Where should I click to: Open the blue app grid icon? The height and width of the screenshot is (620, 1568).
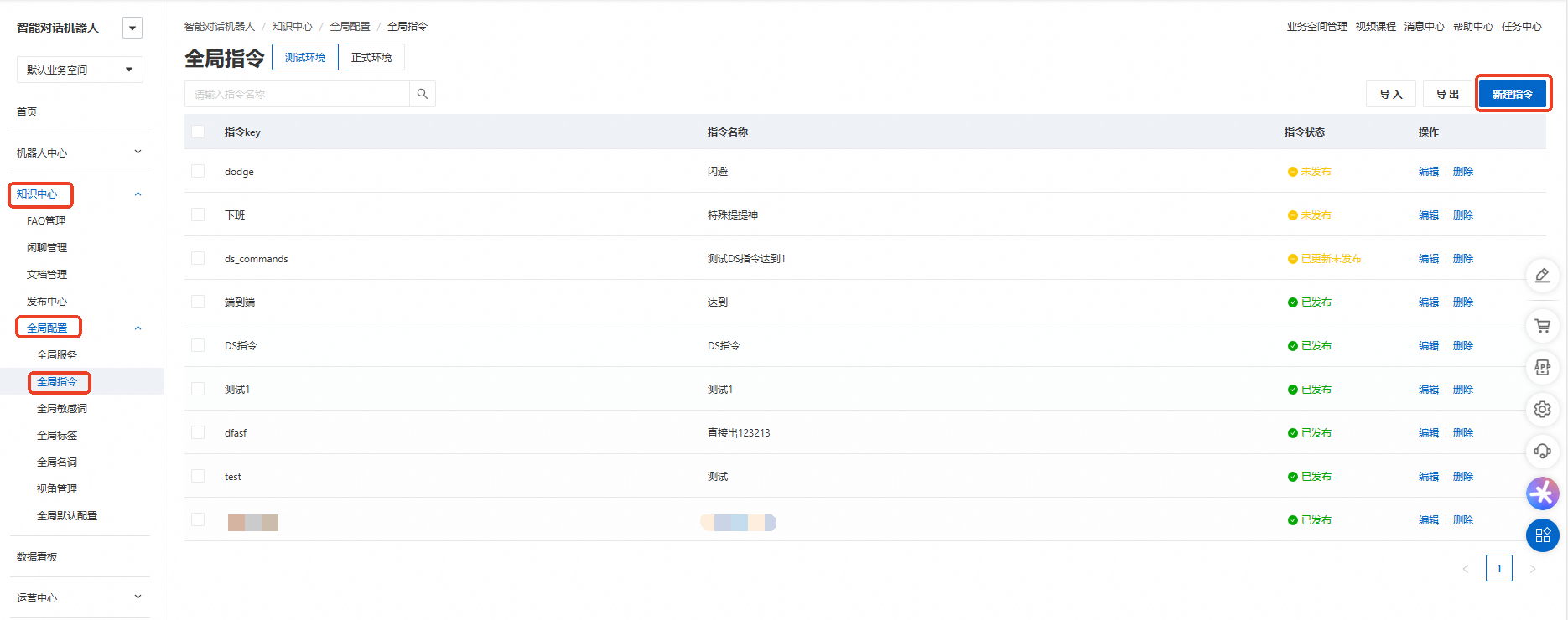[1542, 535]
